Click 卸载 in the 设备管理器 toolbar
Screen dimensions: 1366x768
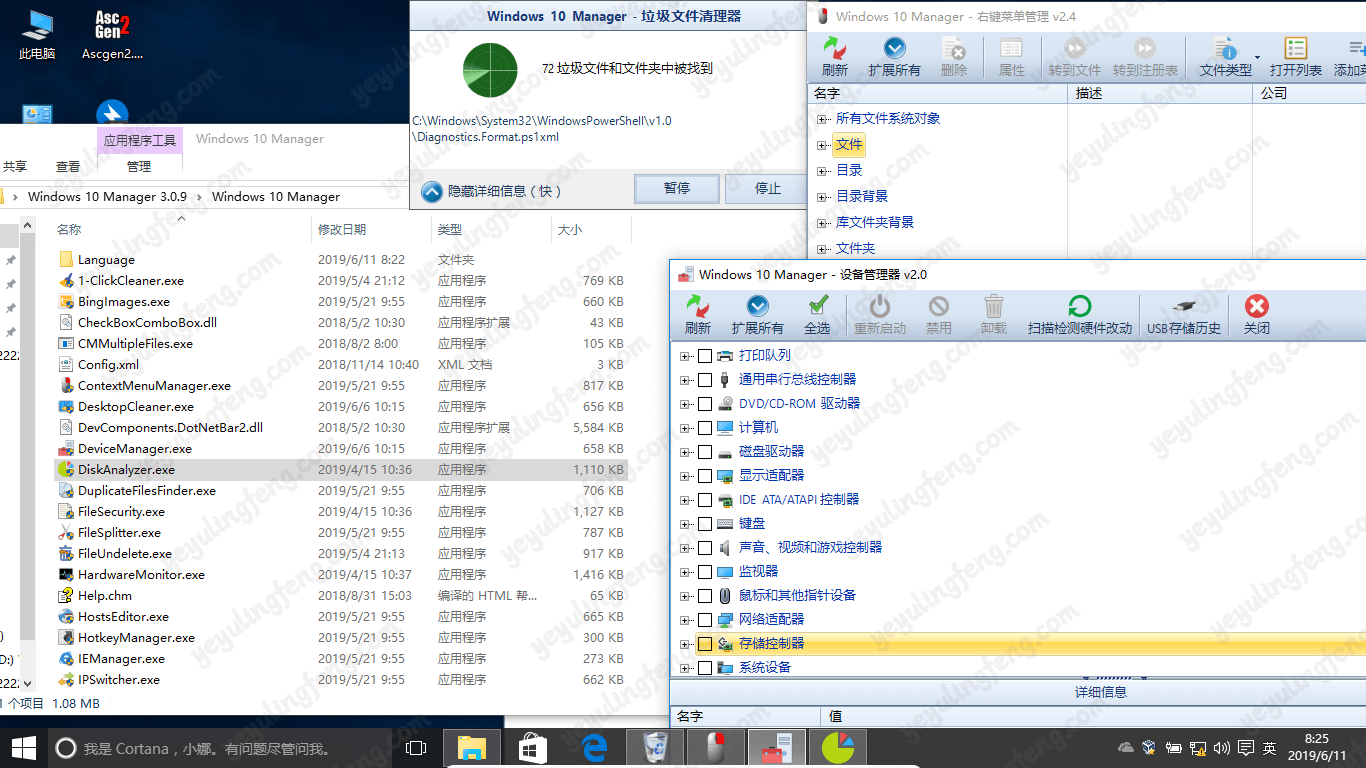[994, 315]
